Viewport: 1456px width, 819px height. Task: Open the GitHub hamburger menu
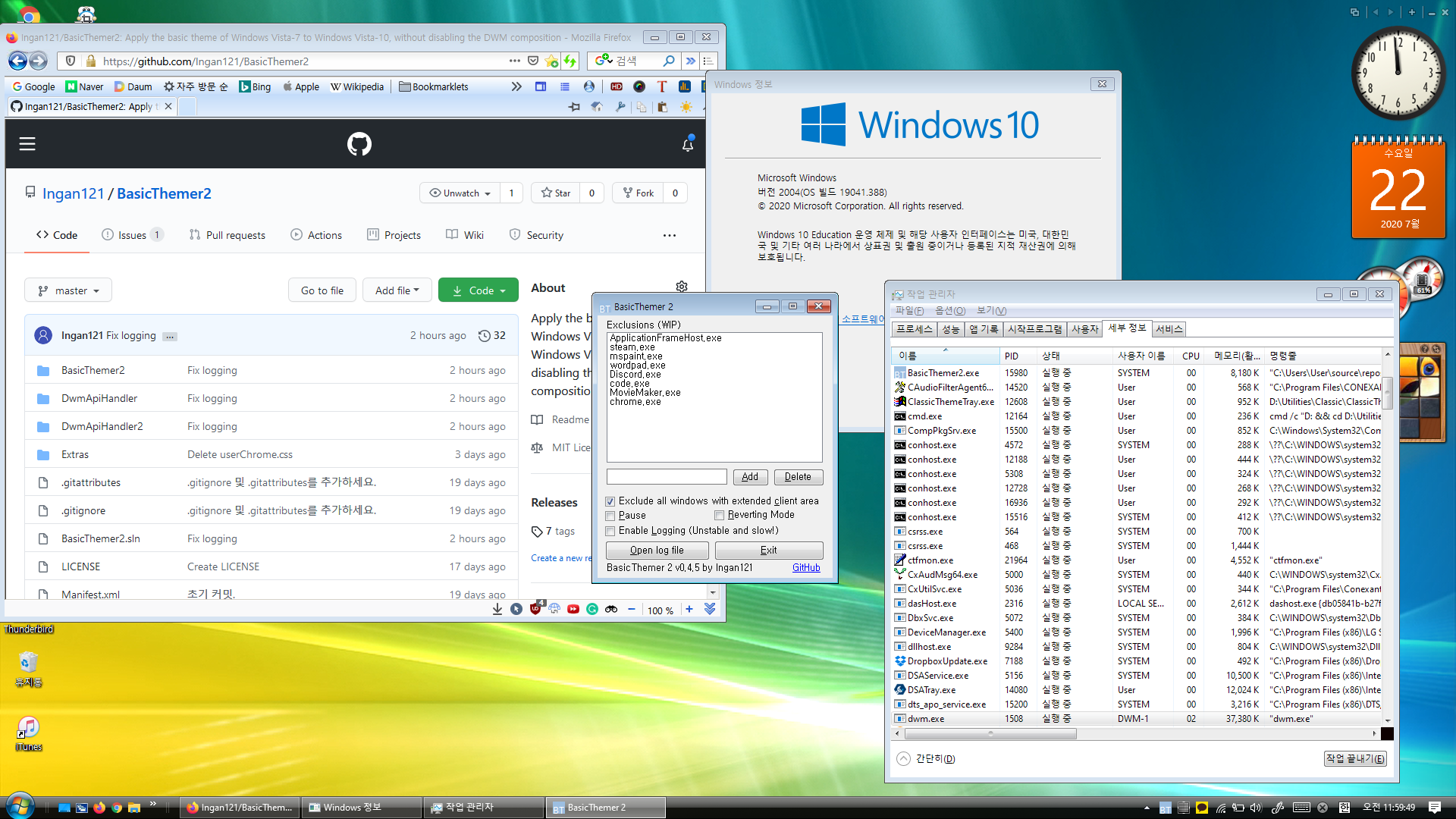[x=27, y=144]
